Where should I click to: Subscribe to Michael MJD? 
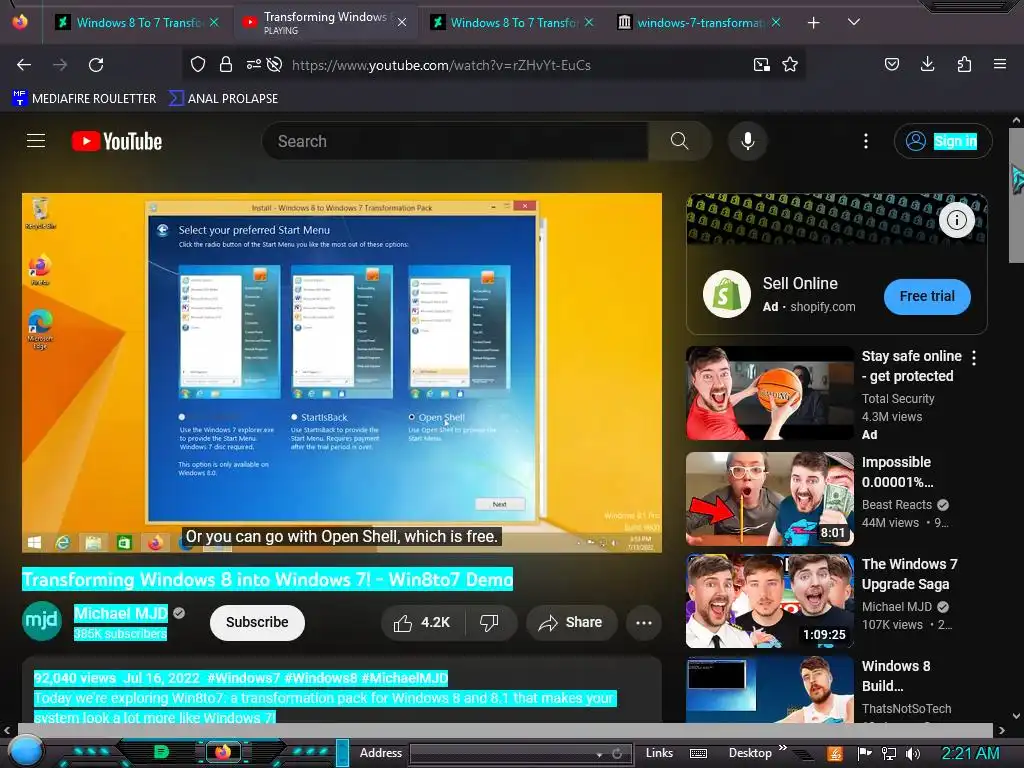pos(257,622)
